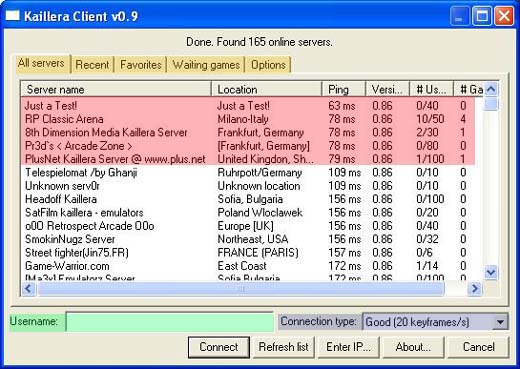Click the Connect button
The height and width of the screenshot is (369, 520).
(219, 347)
